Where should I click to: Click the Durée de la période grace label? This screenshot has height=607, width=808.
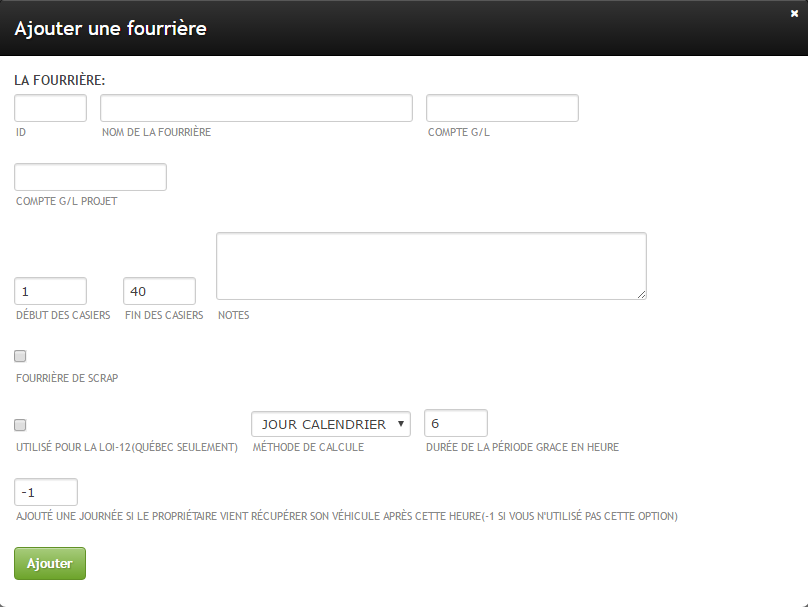click(x=522, y=447)
